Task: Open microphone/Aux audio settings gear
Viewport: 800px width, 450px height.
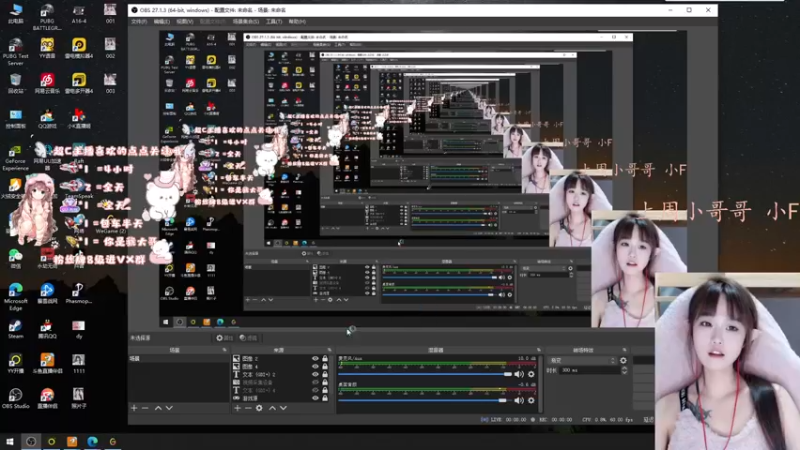Action: click(531, 374)
